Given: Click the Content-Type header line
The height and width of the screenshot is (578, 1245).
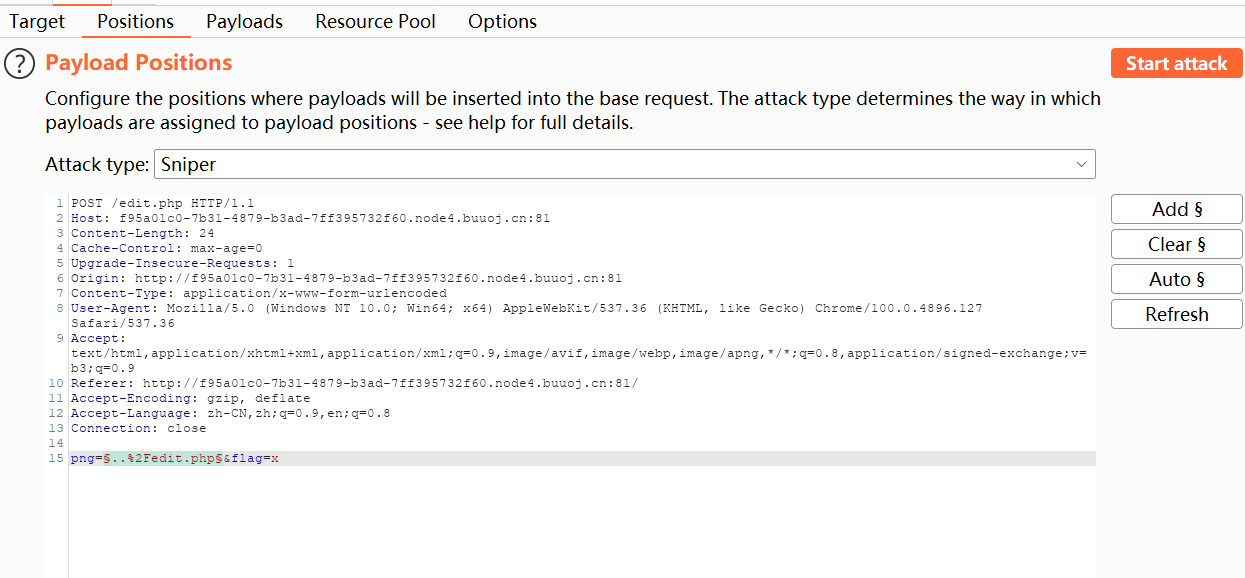Looking at the screenshot, I should pos(258,293).
